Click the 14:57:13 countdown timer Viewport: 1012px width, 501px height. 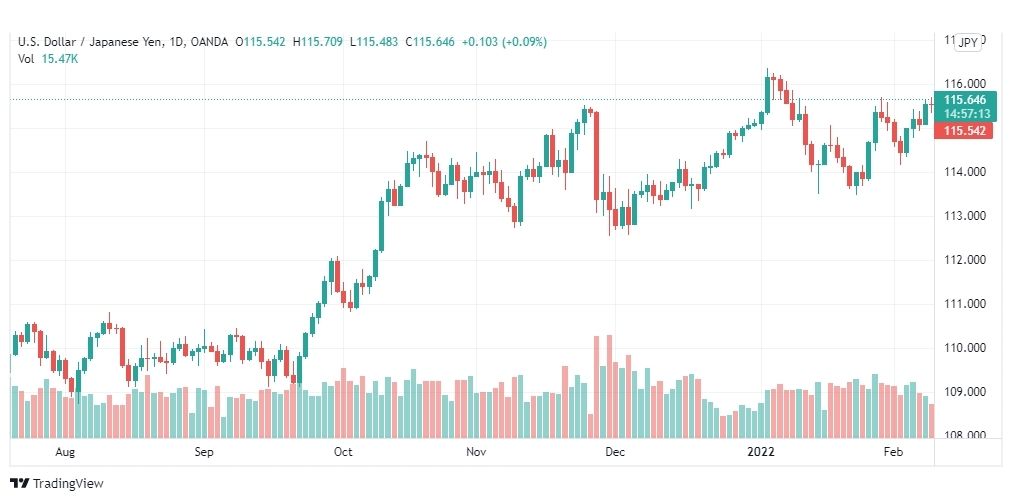click(x=967, y=114)
